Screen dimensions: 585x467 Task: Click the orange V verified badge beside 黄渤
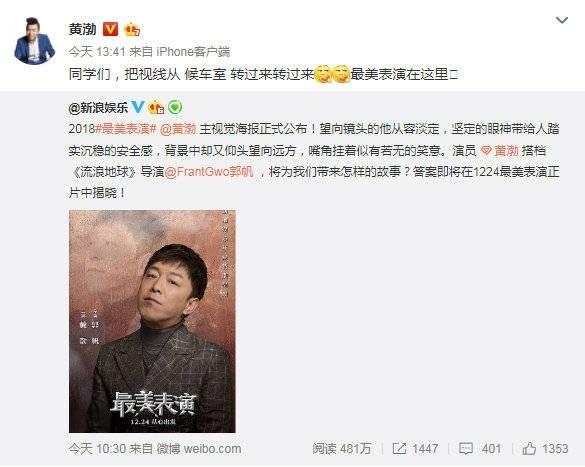[110, 29]
